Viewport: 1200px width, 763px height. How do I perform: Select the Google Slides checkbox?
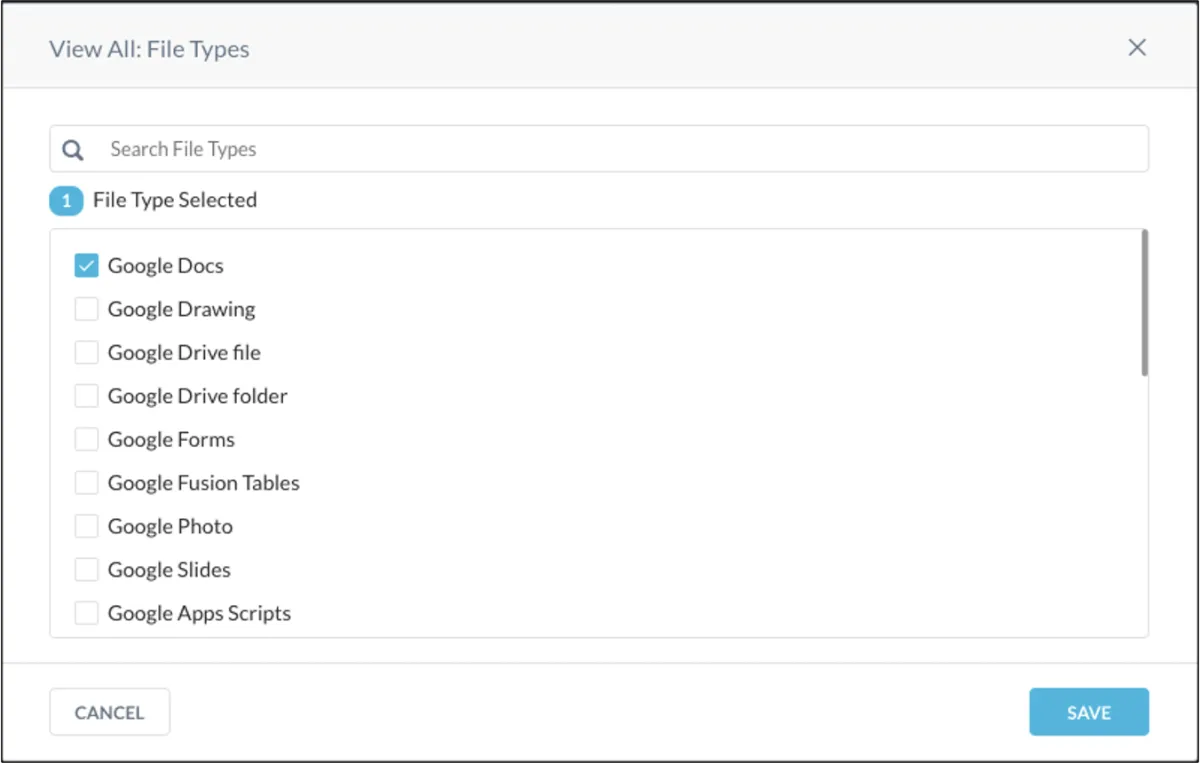[87, 570]
